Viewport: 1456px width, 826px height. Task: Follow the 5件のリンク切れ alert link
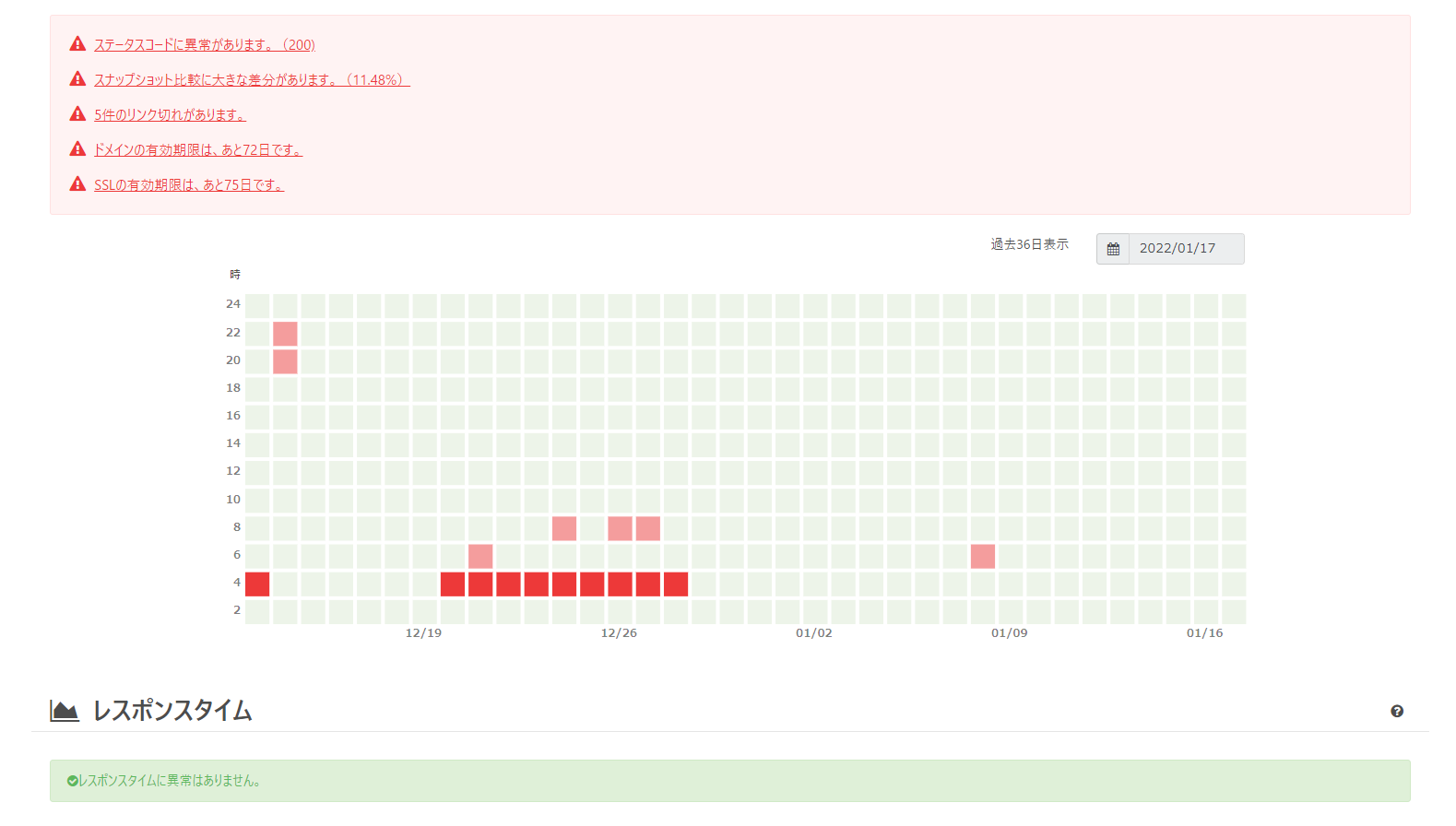point(170,115)
